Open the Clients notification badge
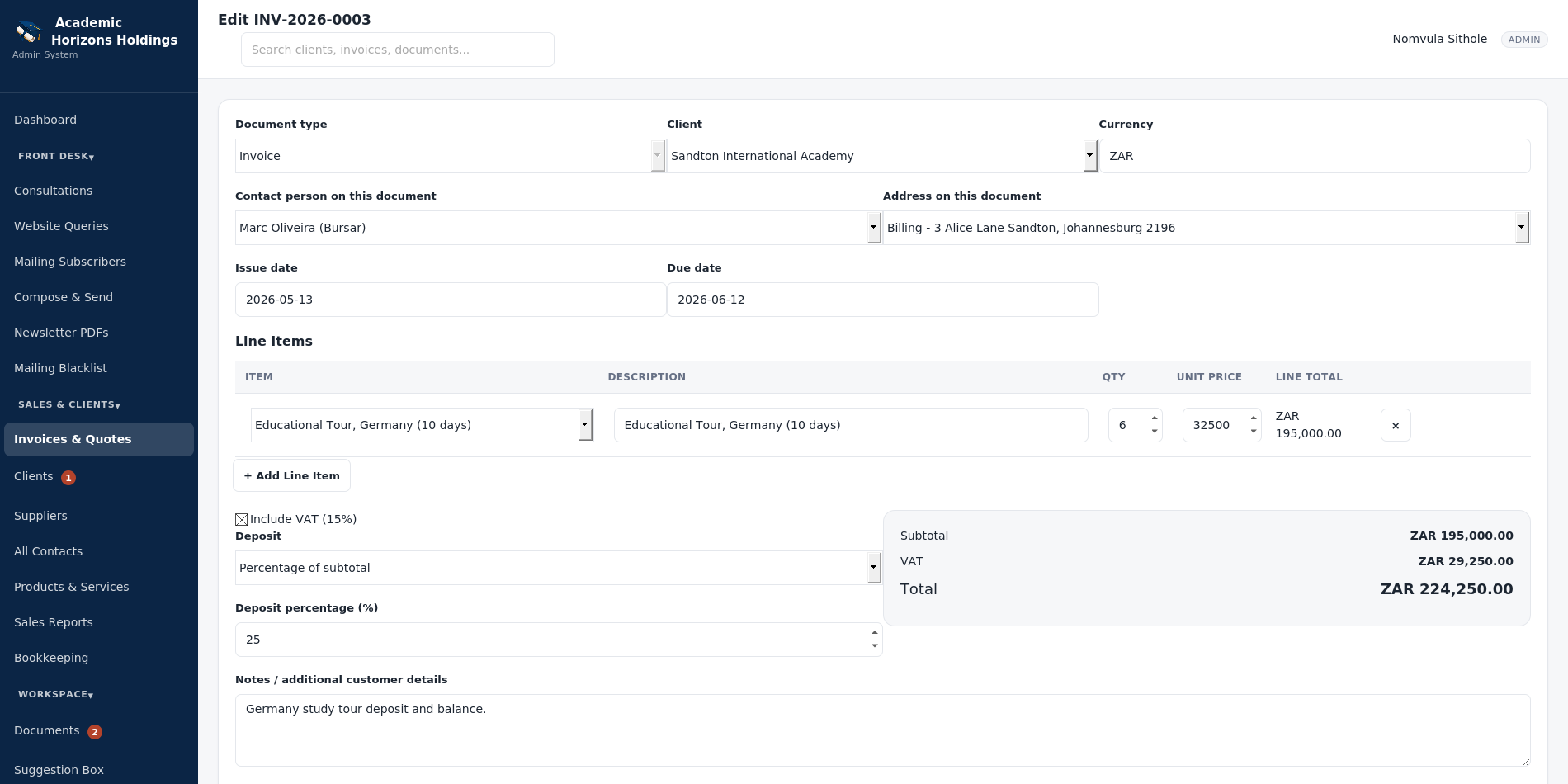1568x784 pixels. [x=68, y=478]
